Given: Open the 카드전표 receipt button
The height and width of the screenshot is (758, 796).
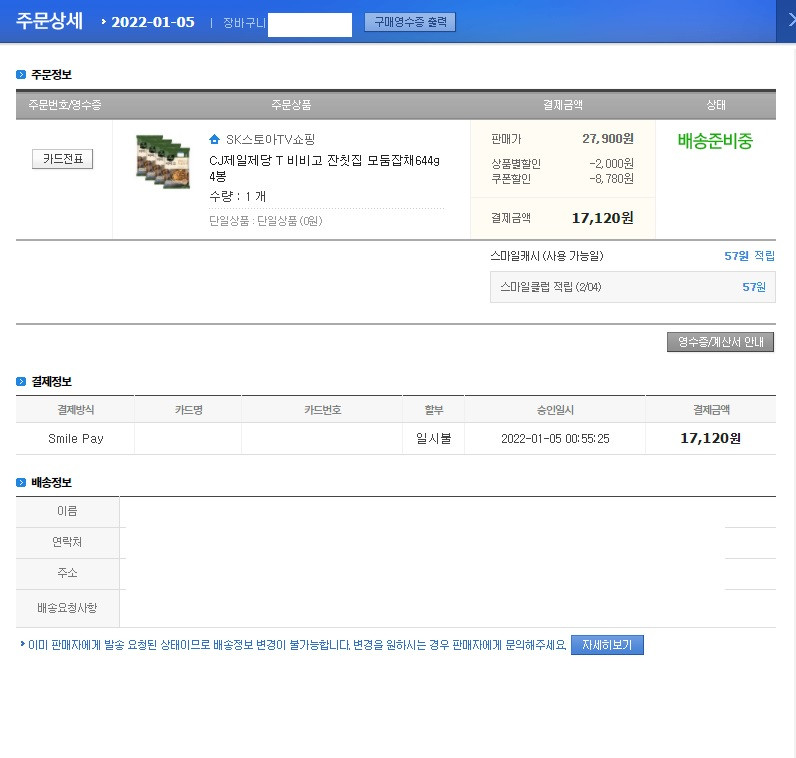Looking at the screenshot, I should [x=62, y=159].
